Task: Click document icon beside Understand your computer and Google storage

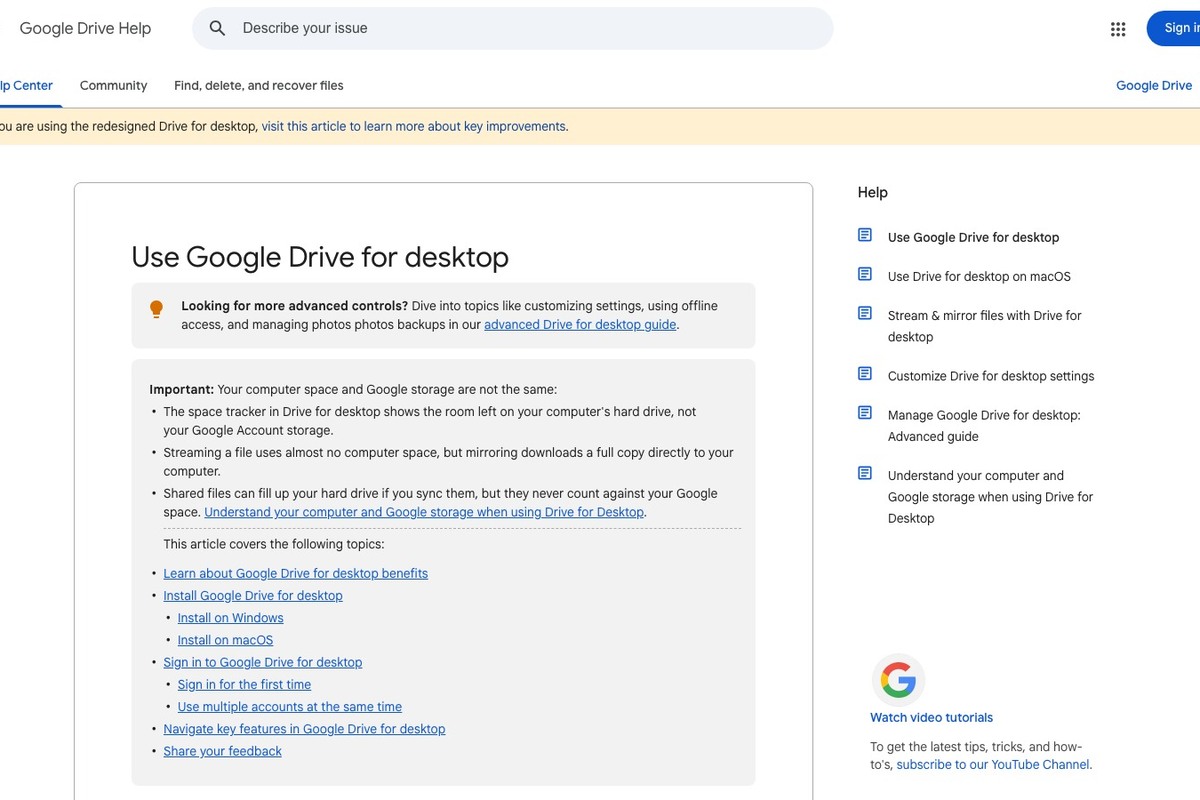Action: pyautogui.click(x=865, y=474)
